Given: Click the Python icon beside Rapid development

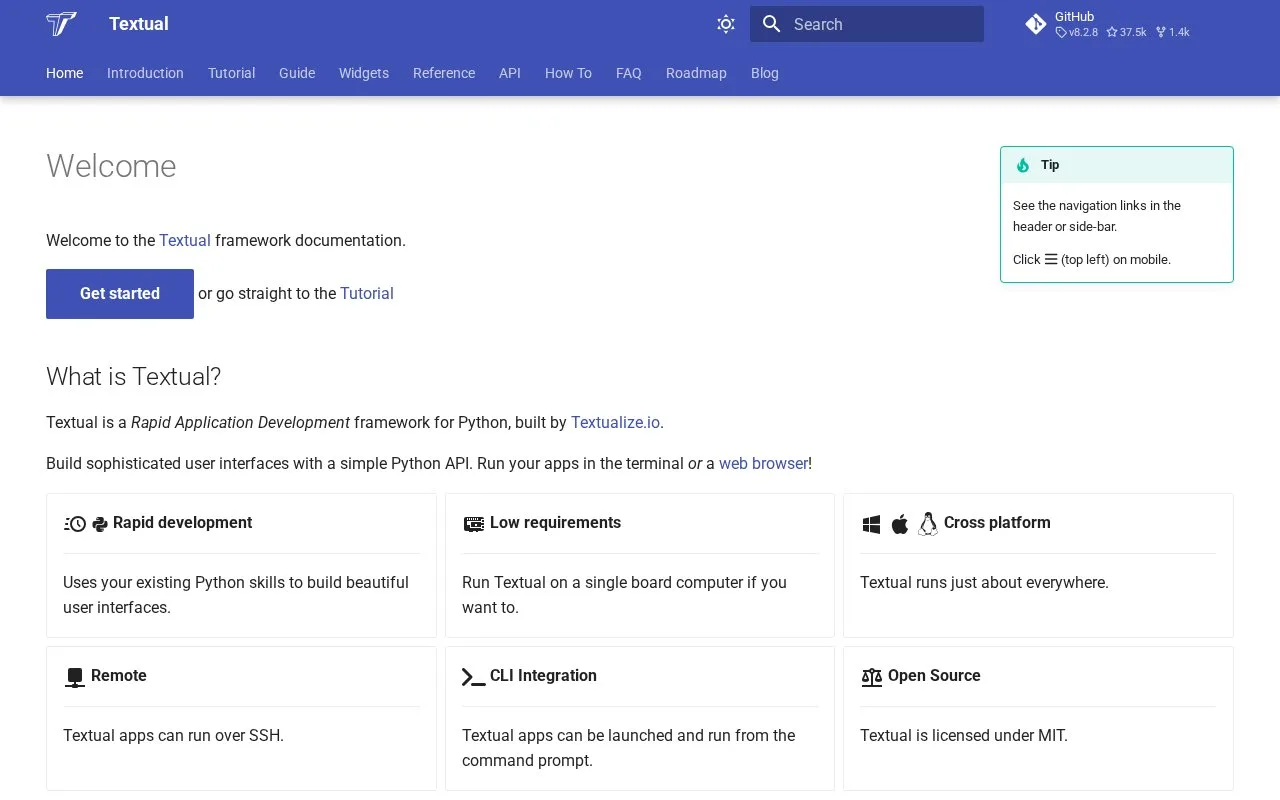Looking at the screenshot, I should 100,523.
